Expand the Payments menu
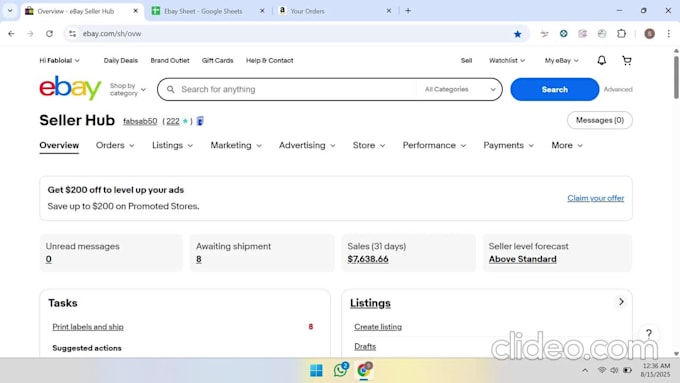Screen dimensions: 680x383 point(508,145)
